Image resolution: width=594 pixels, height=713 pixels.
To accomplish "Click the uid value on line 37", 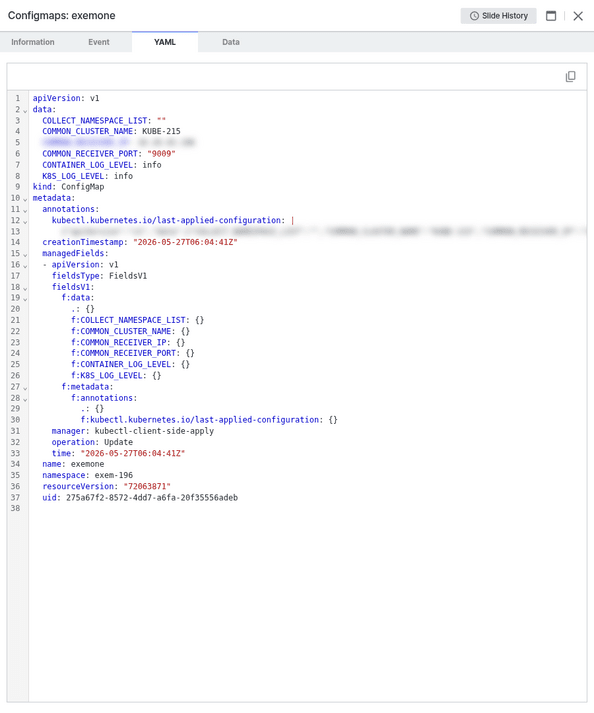I will click(x=152, y=497).
